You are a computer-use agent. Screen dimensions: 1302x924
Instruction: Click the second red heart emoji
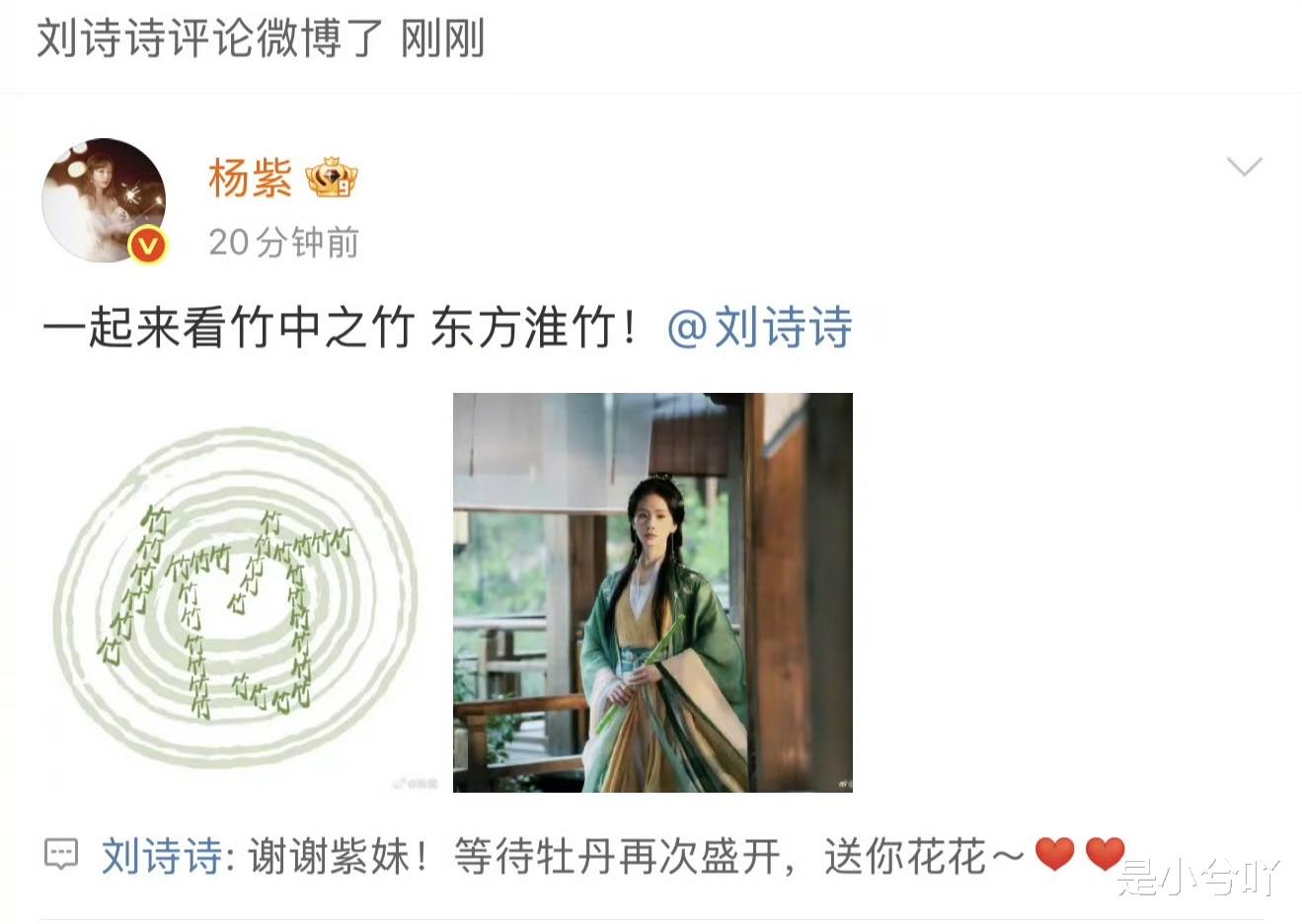[x=1105, y=854]
